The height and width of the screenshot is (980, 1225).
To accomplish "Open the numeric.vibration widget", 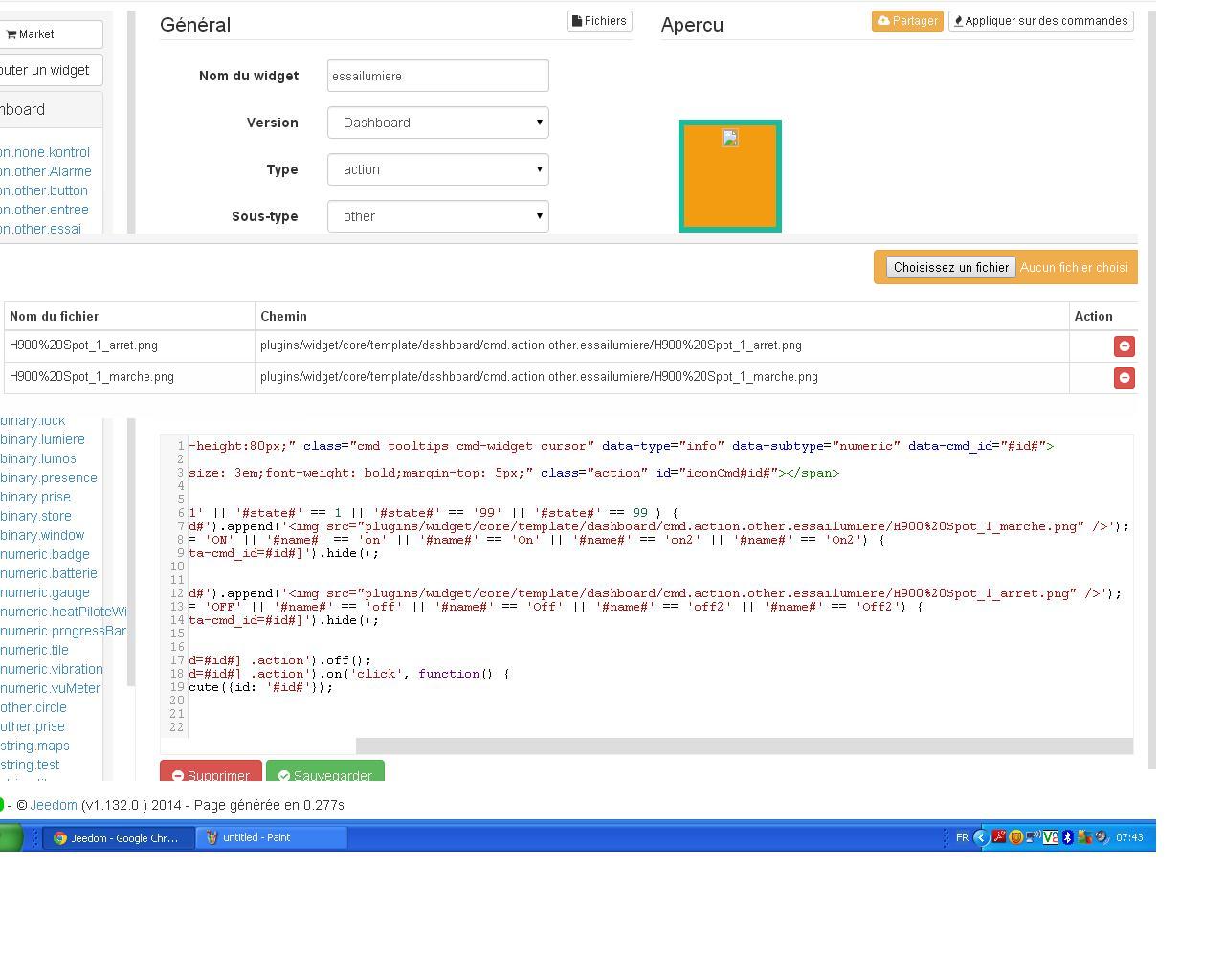I will tap(52, 669).
